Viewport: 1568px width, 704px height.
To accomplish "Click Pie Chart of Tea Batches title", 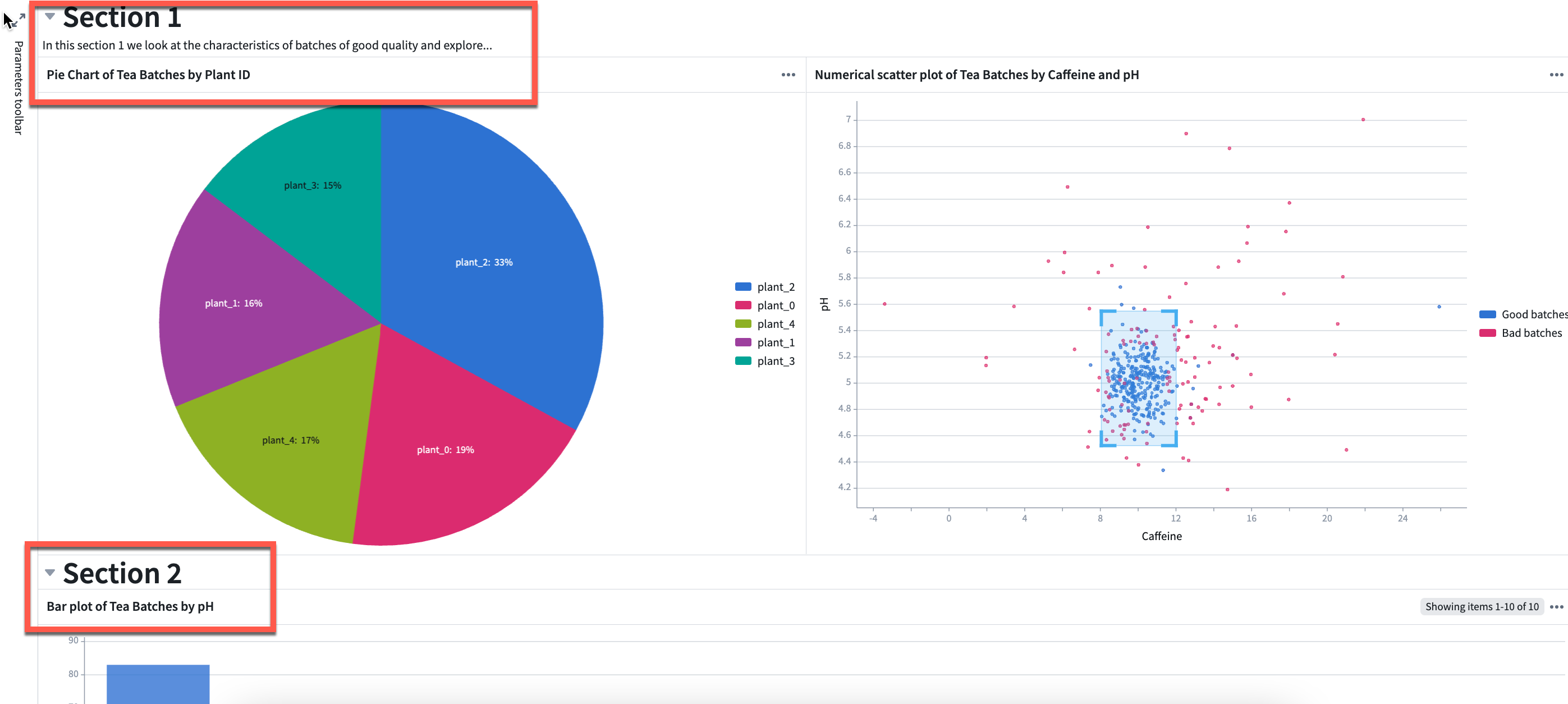I will pyautogui.click(x=148, y=75).
